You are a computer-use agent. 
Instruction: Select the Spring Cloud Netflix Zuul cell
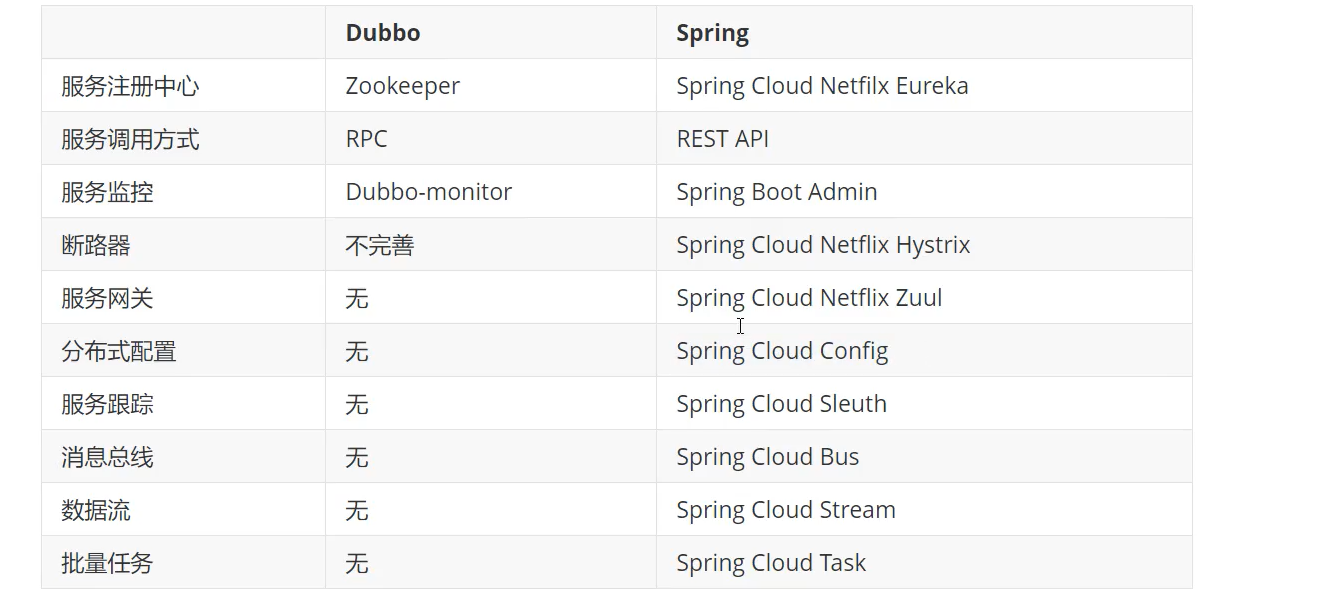tap(809, 298)
